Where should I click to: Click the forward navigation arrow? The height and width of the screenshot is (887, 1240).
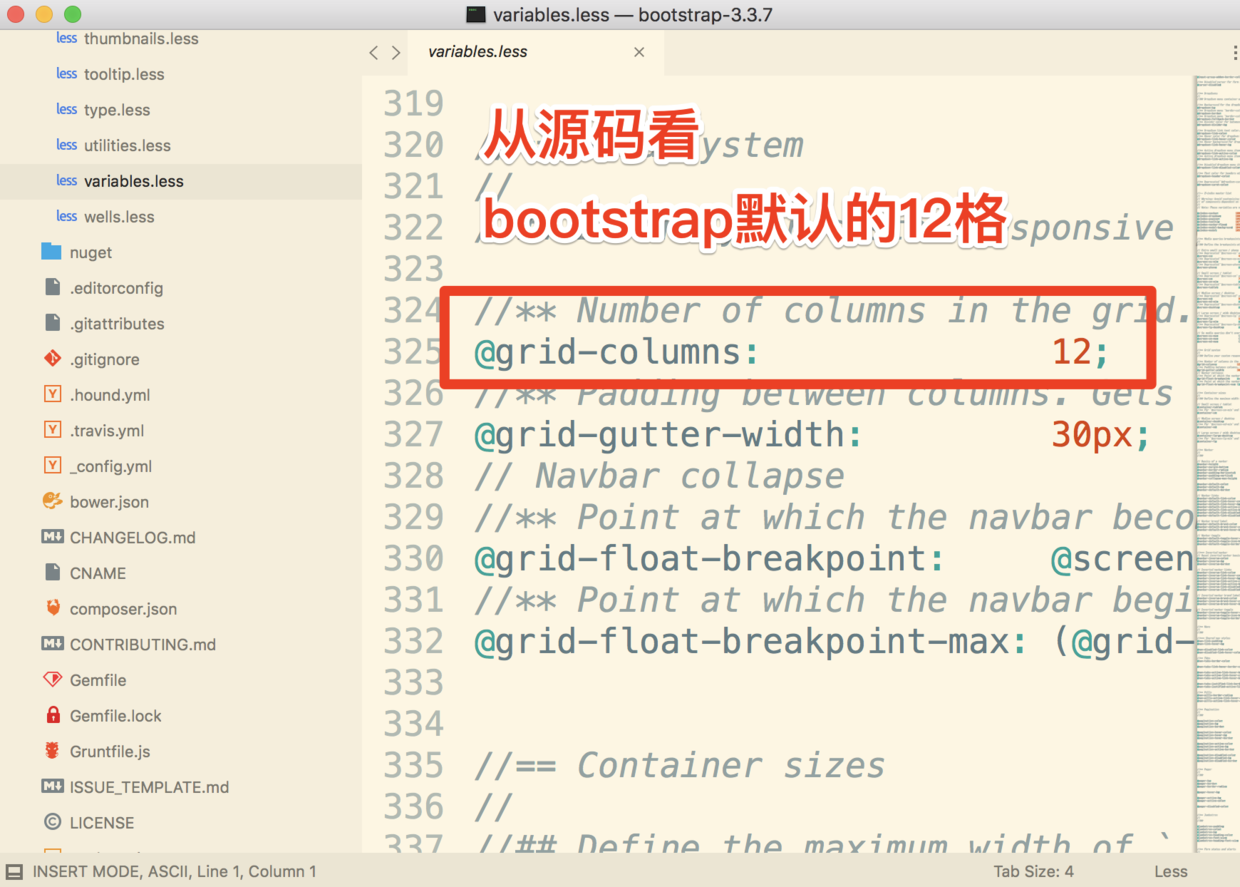[394, 51]
